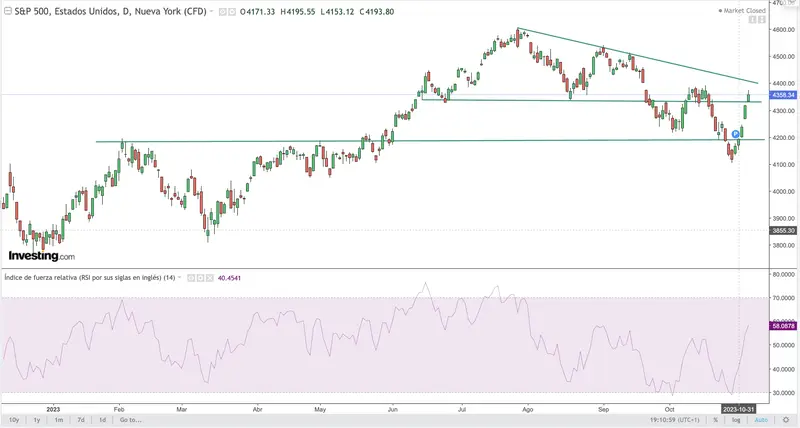Click the 58.0878 RSI value label
800x428 pixels.
click(783, 325)
